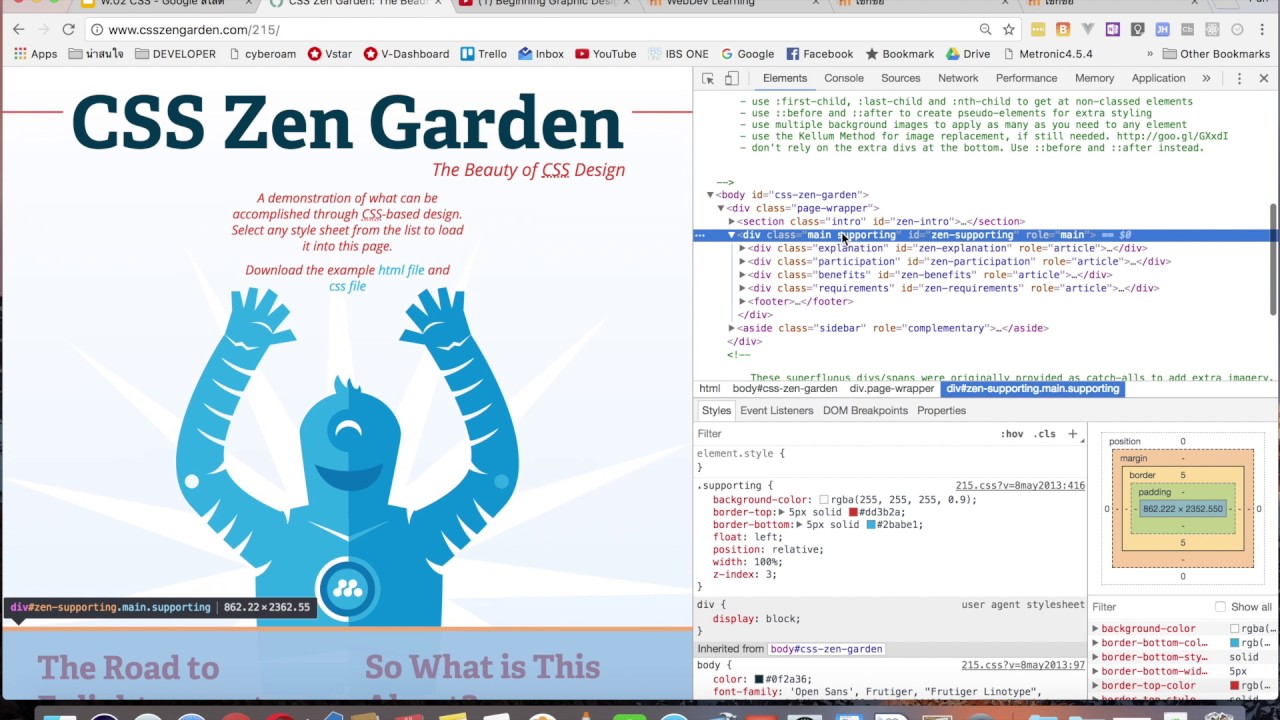
Task: Open the Application tab in DevTools
Action: [x=1158, y=78]
